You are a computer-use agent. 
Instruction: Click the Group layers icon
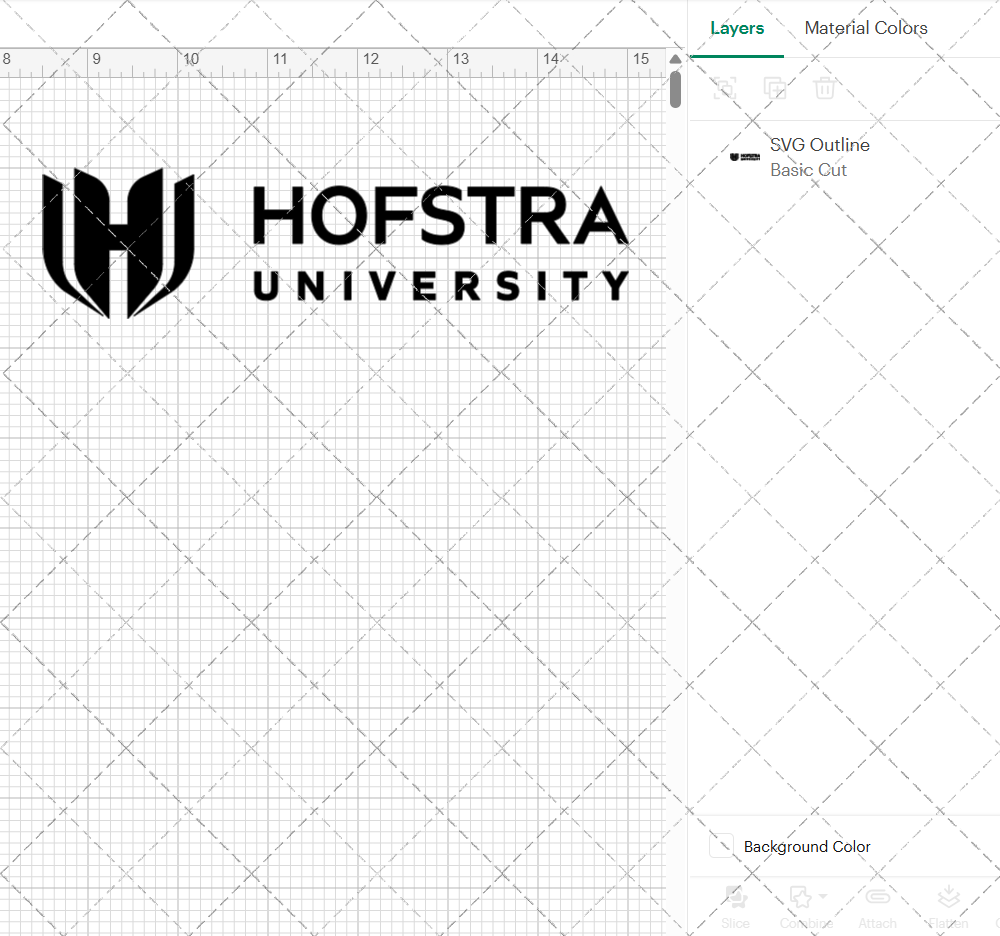[724, 87]
